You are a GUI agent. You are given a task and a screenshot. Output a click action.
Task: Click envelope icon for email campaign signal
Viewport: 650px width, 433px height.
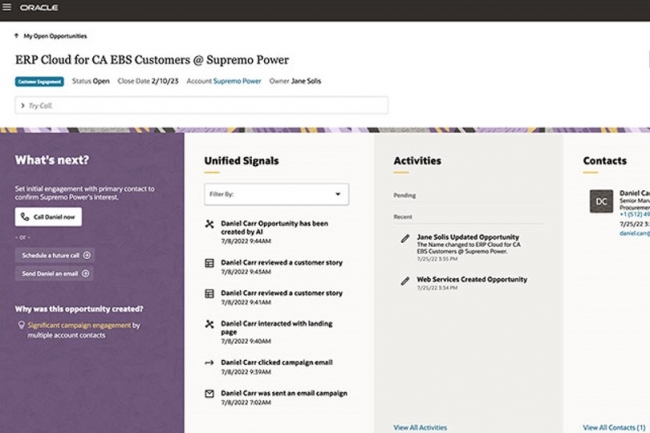tap(209, 394)
